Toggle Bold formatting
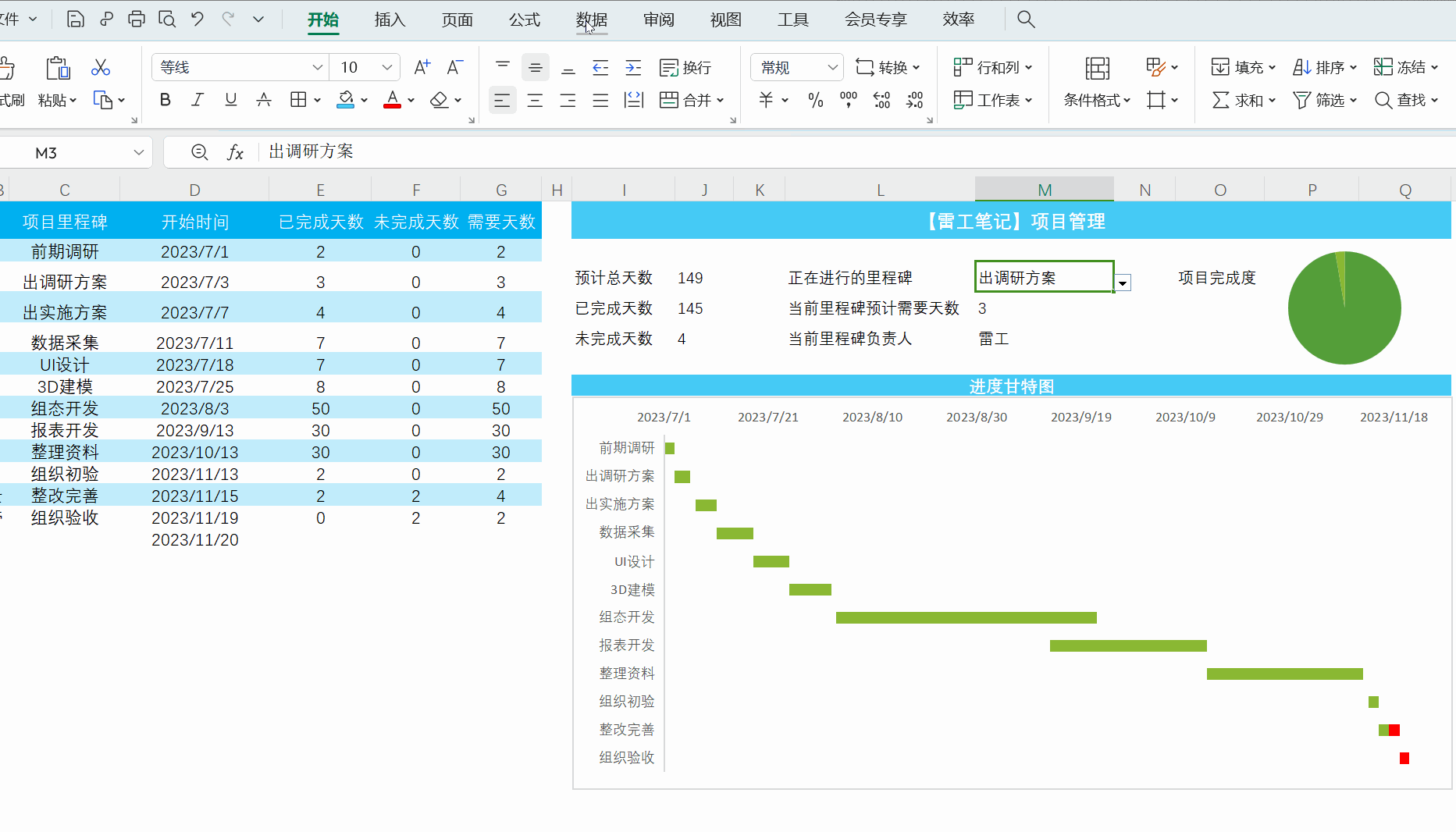The image size is (1456, 832). (x=165, y=100)
